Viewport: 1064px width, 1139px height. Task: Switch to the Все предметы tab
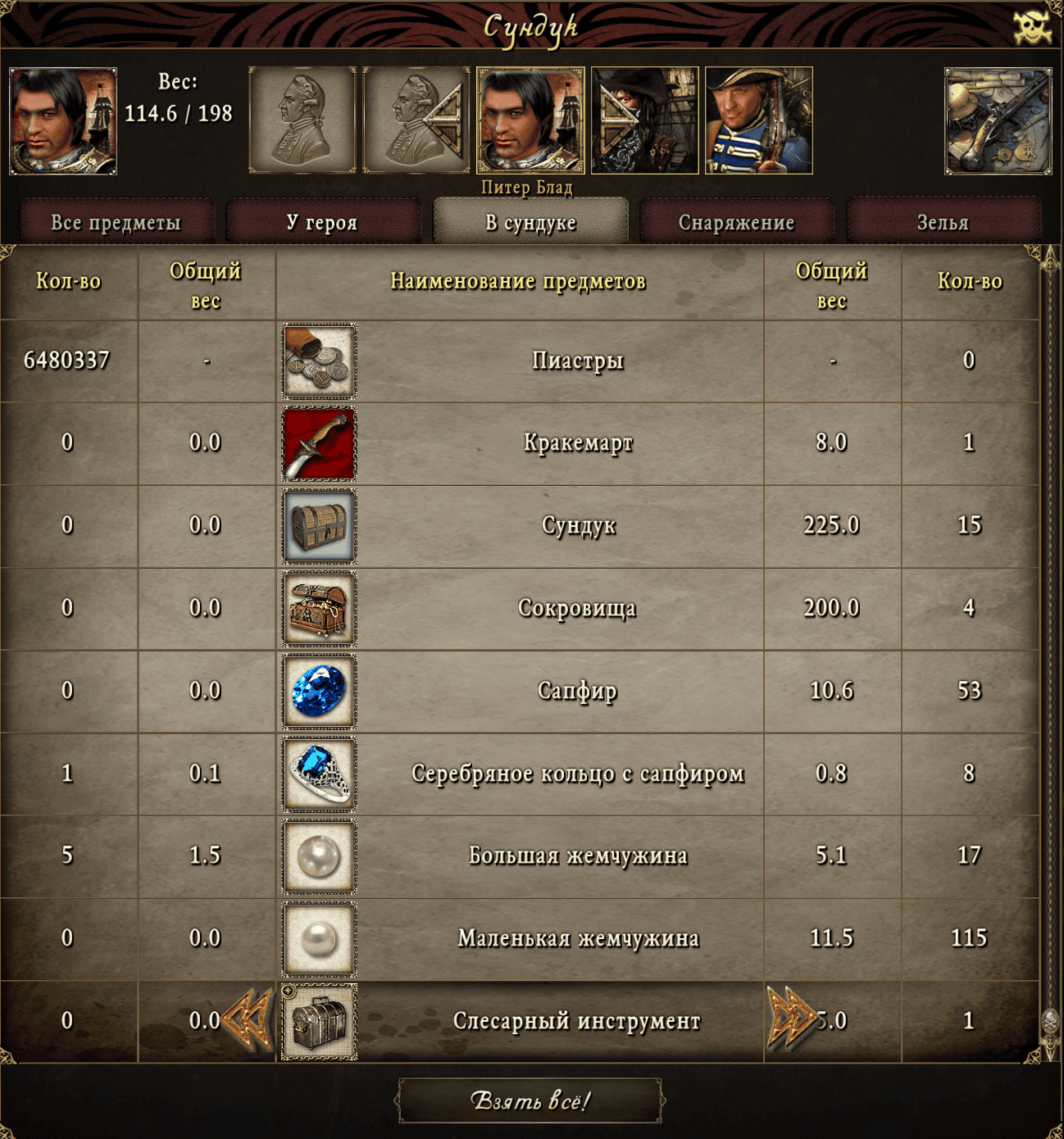point(116,222)
